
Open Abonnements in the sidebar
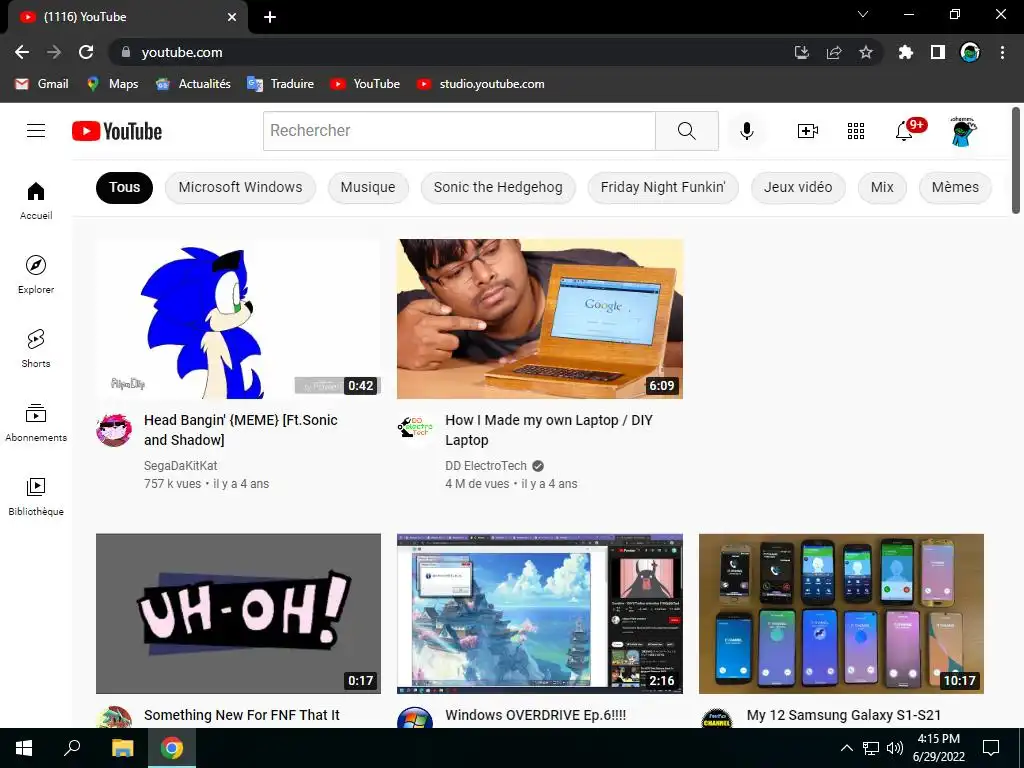(x=36, y=422)
